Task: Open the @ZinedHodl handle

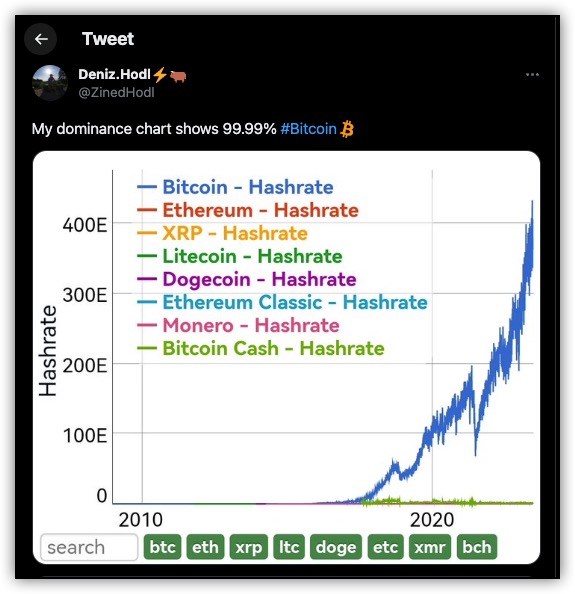Action: click(116, 92)
